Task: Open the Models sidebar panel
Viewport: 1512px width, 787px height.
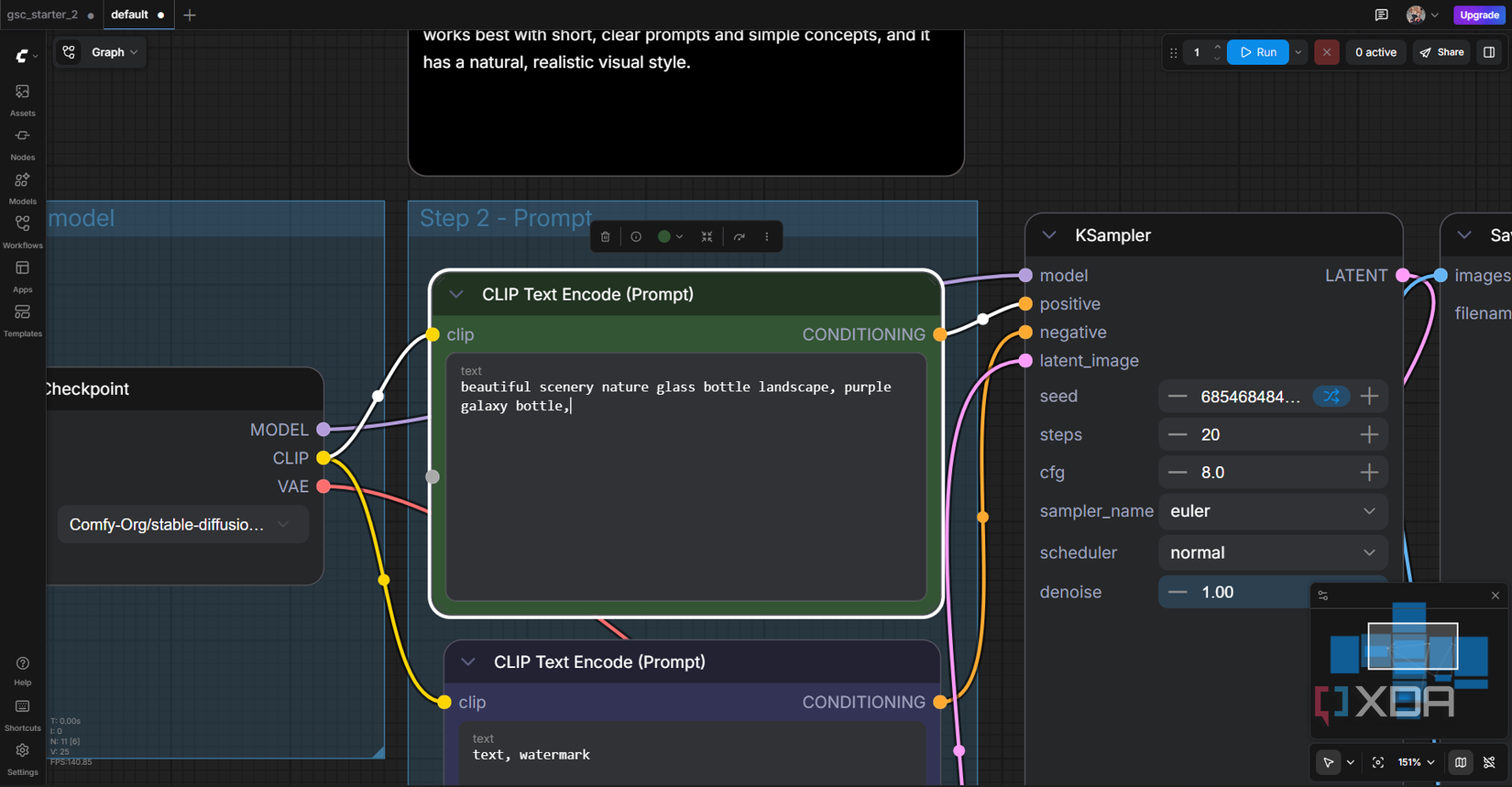Action: coord(22,188)
